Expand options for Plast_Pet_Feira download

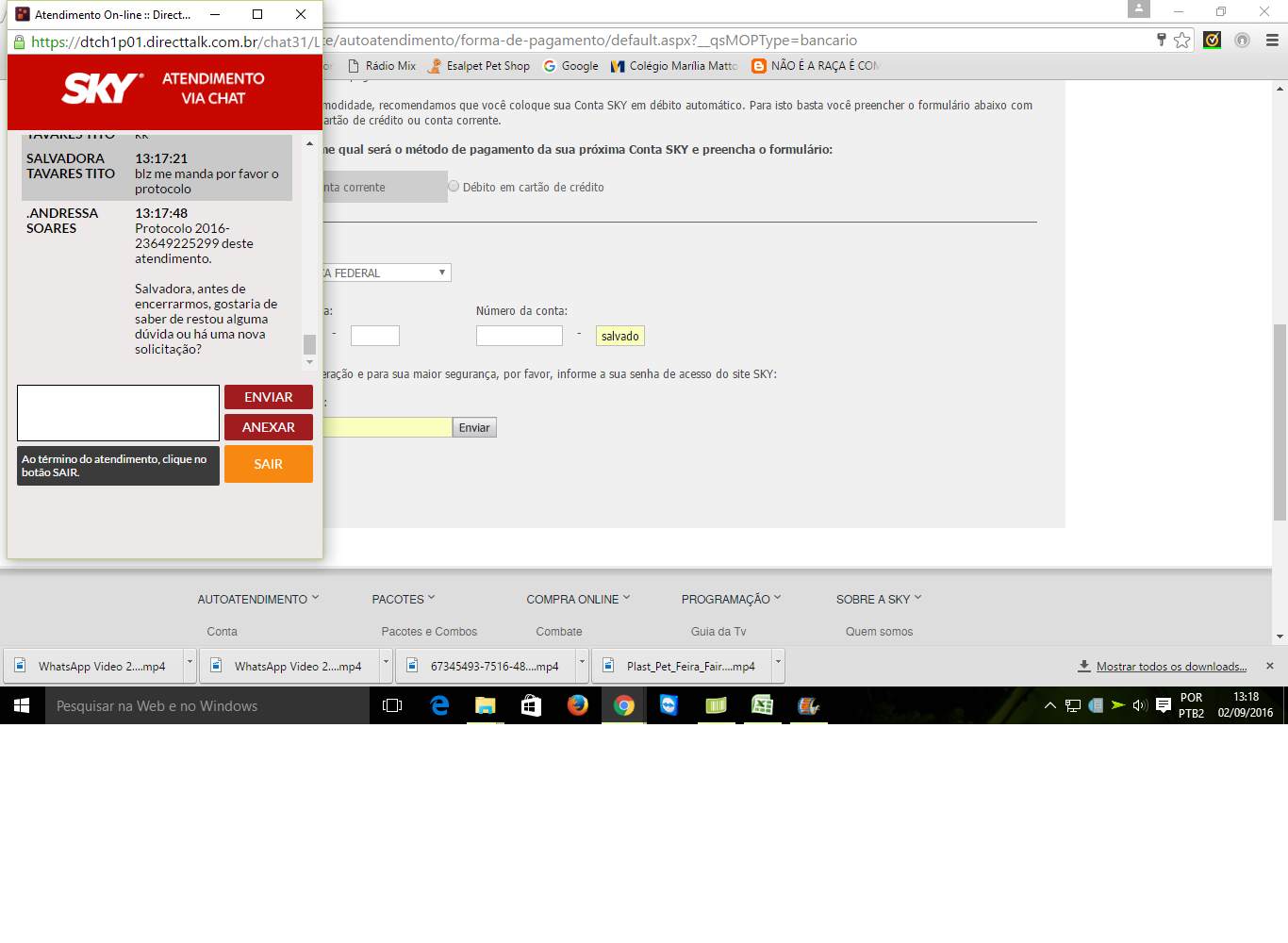click(778, 664)
